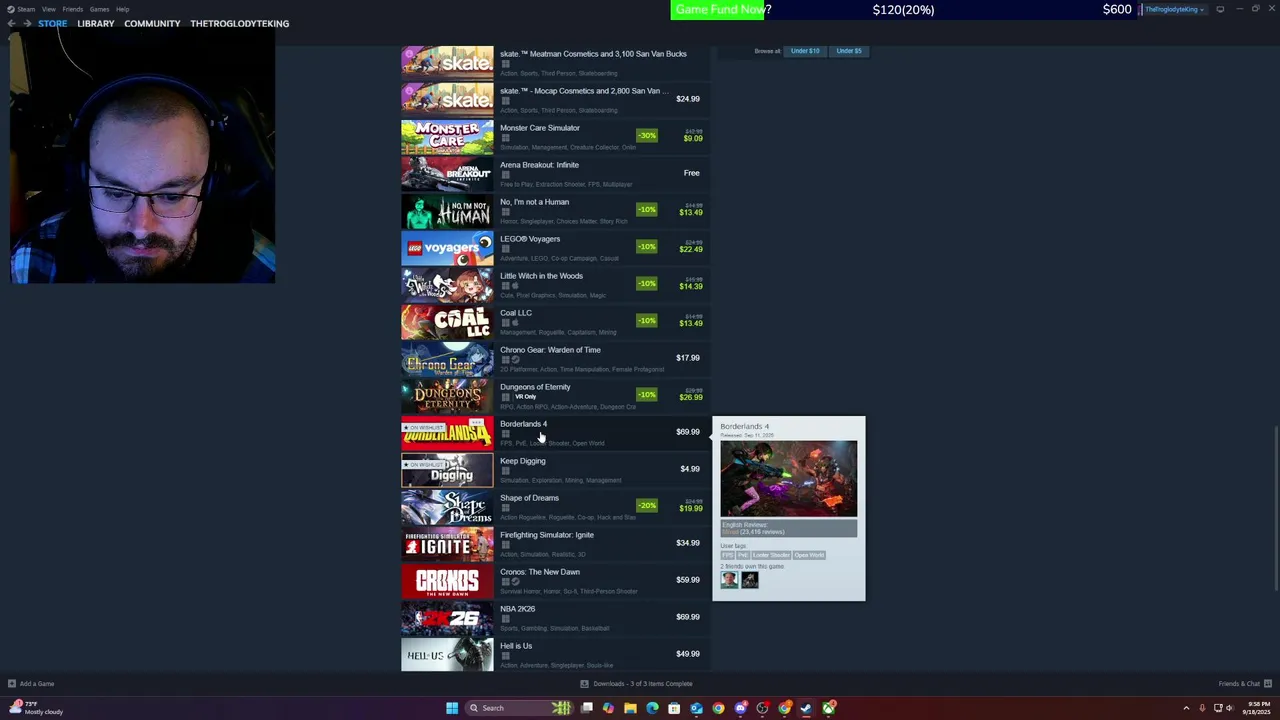Open Discord from taskbar
This screenshot has width=1280, height=720.
coord(740,708)
